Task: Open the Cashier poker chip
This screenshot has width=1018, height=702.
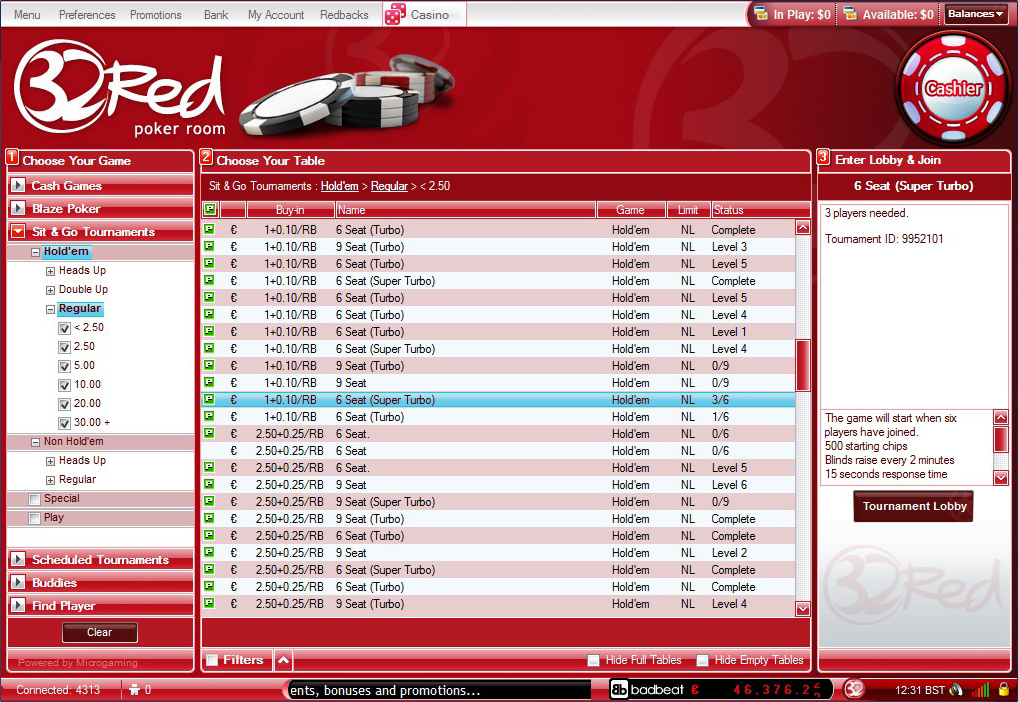Action: tap(953, 88)
